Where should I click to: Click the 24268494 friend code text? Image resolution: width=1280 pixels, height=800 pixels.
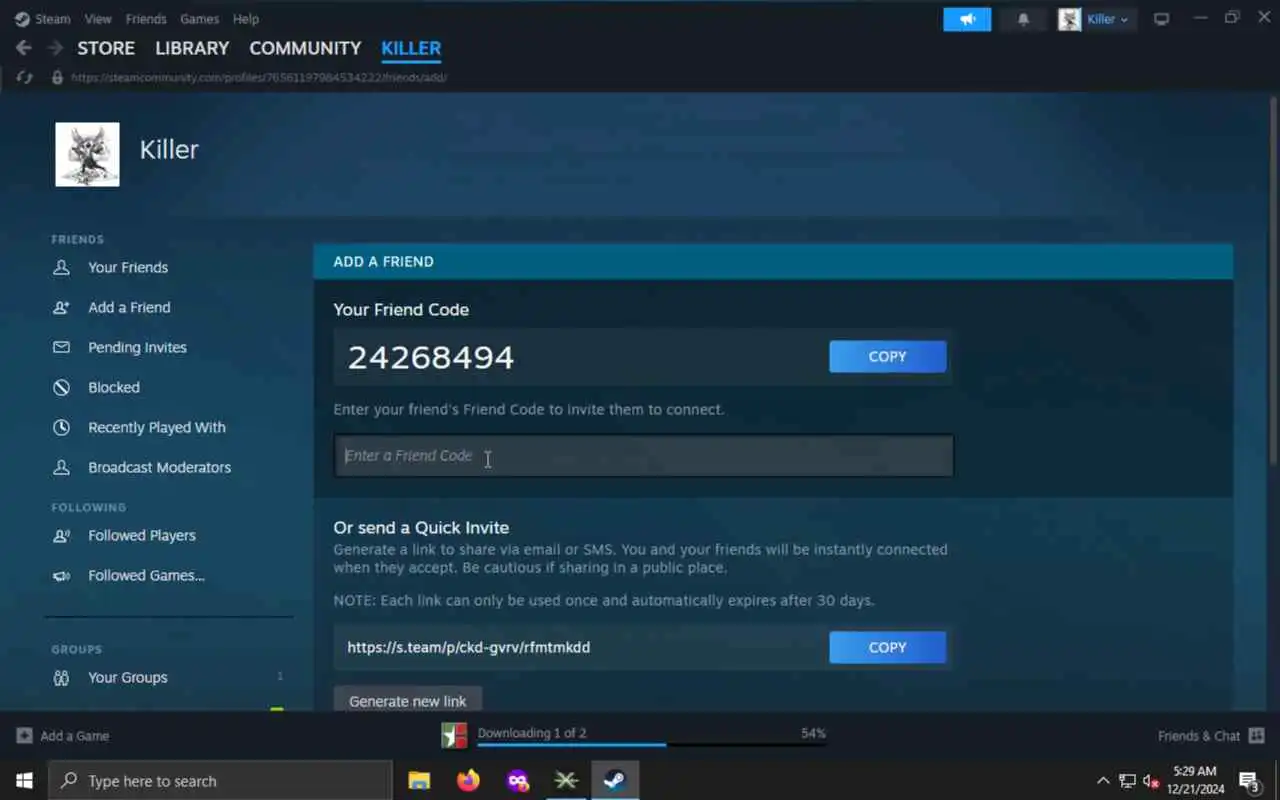tap(431, 357)
